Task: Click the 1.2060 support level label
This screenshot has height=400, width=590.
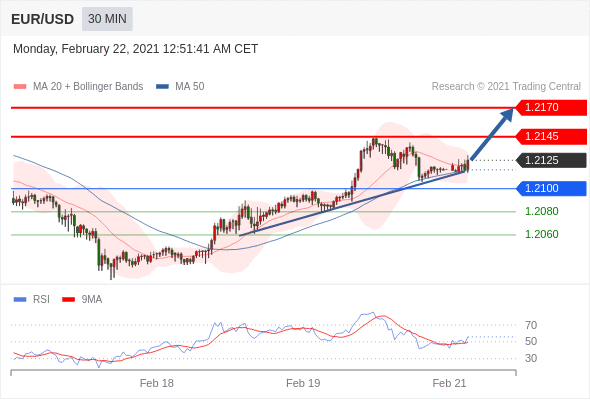Action: (x=541, y=234)
